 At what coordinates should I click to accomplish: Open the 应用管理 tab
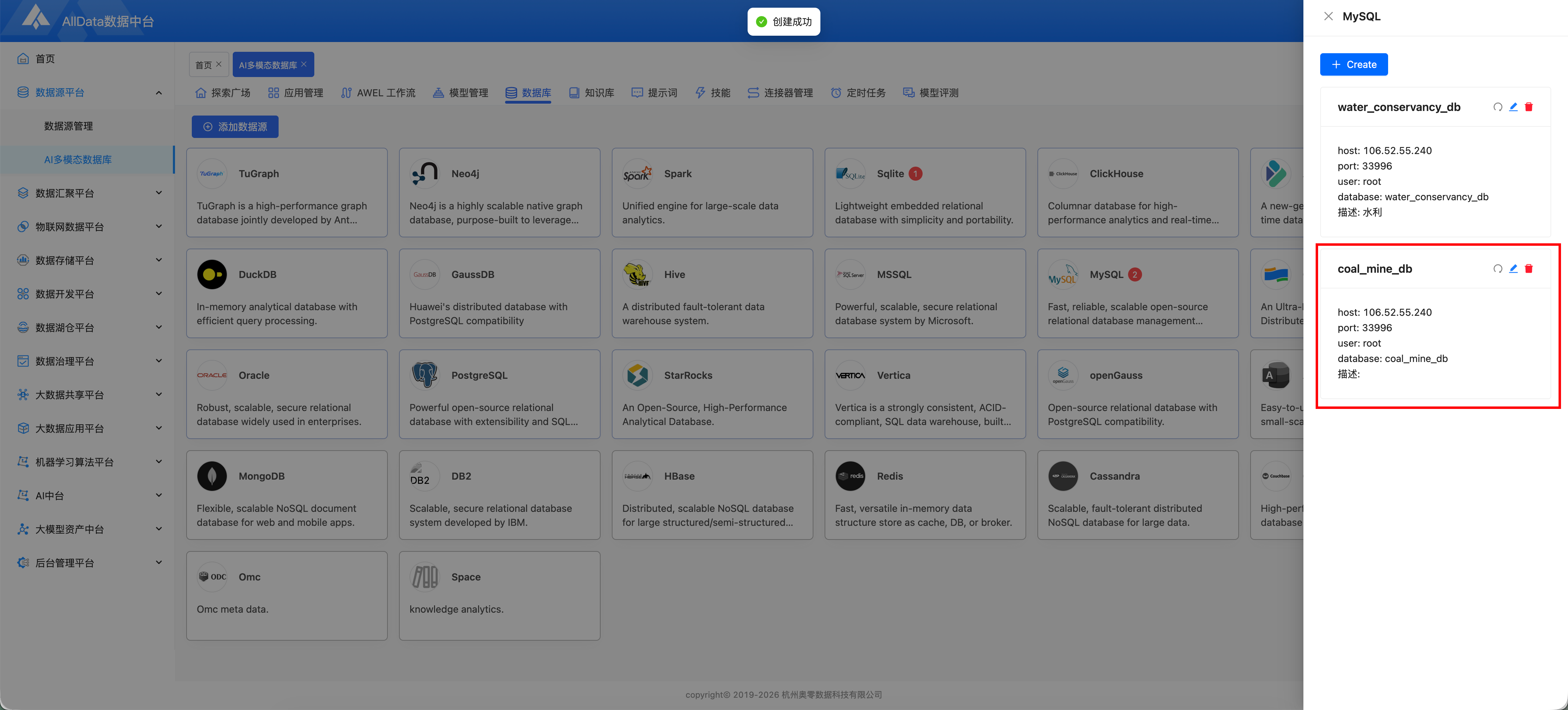tap(296, 92)
